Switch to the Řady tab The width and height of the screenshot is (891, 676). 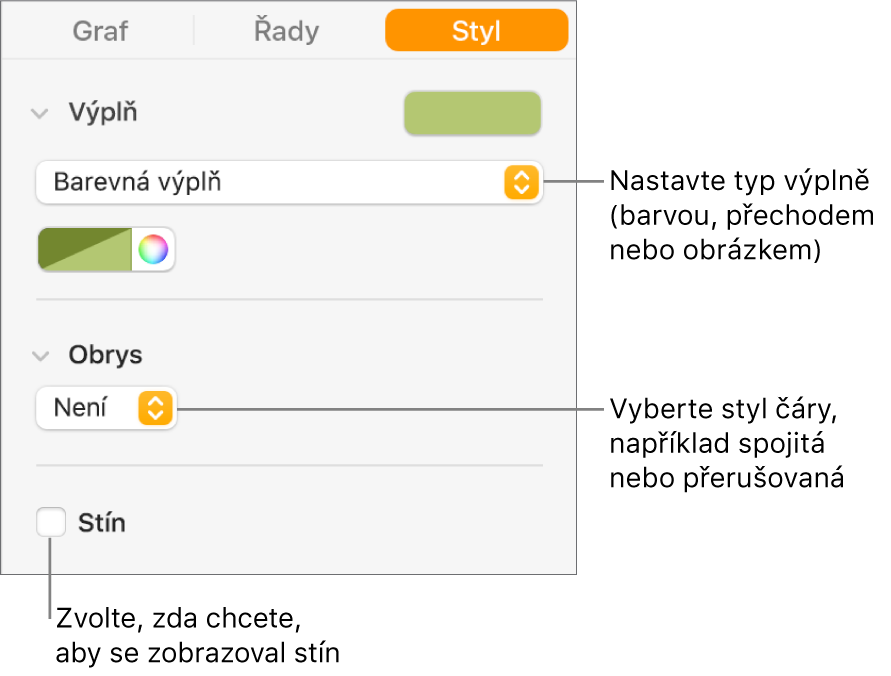pyautogui.click(x=286, y=31)
